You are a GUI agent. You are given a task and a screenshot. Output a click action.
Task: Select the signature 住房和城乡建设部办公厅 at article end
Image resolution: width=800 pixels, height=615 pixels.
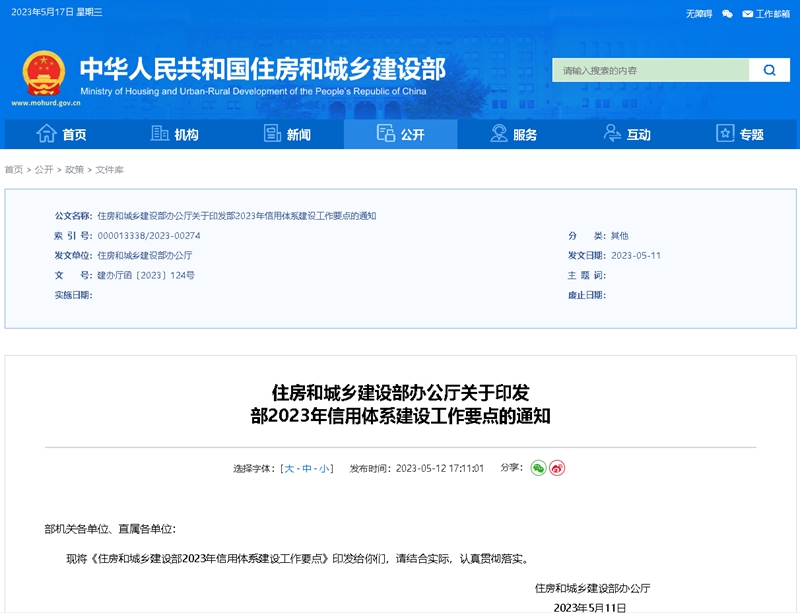592,588
